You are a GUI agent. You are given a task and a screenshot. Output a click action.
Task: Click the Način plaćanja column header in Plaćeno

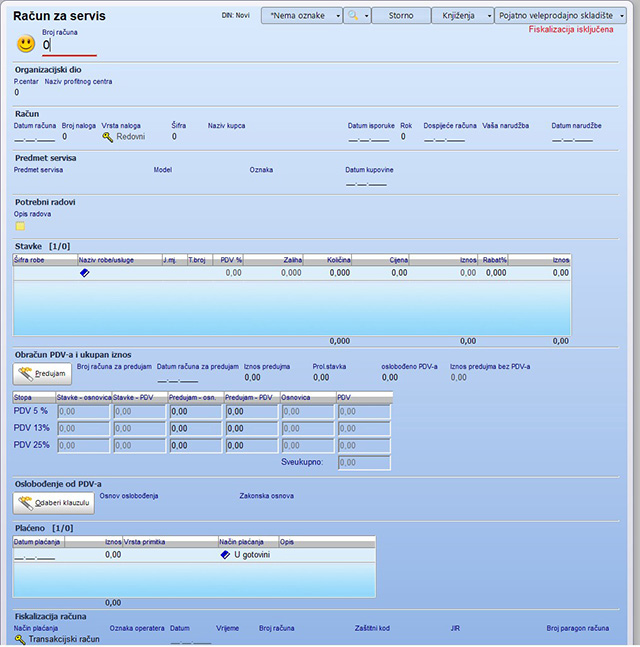[x=248, y=542]
